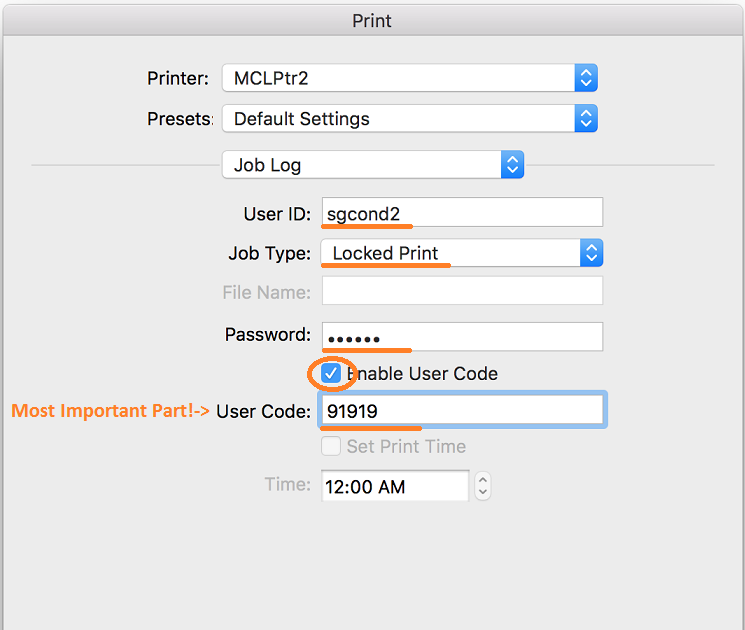The image size is (745, 630).
Task: Open the Presets Default Settings dropdown
Action: [x=409, y=118]
